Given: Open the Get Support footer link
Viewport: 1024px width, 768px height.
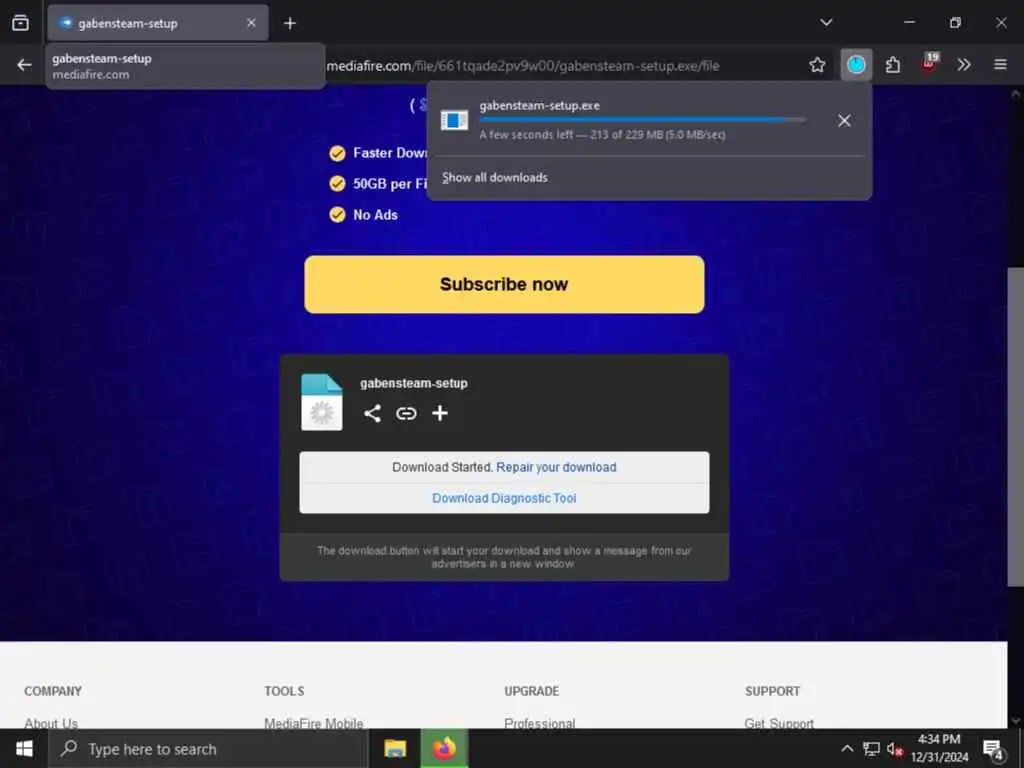Looking at the screenshot, I should tap(779, 723).
